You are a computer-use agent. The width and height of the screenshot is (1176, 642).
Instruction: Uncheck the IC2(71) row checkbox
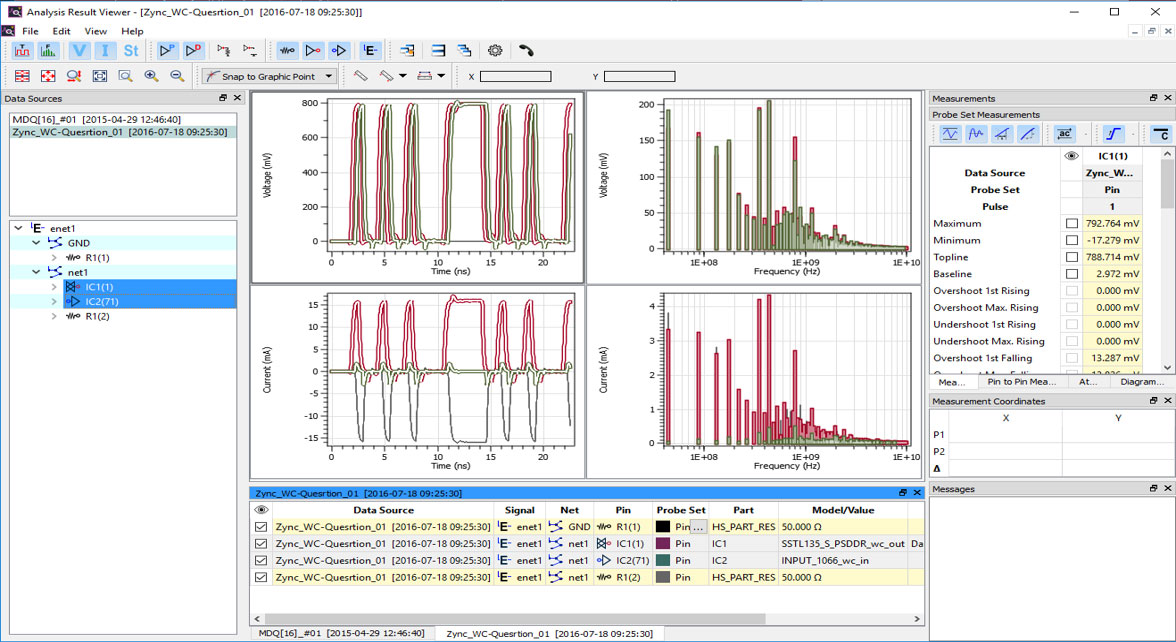pyautogui.click(x=261, y=560)
